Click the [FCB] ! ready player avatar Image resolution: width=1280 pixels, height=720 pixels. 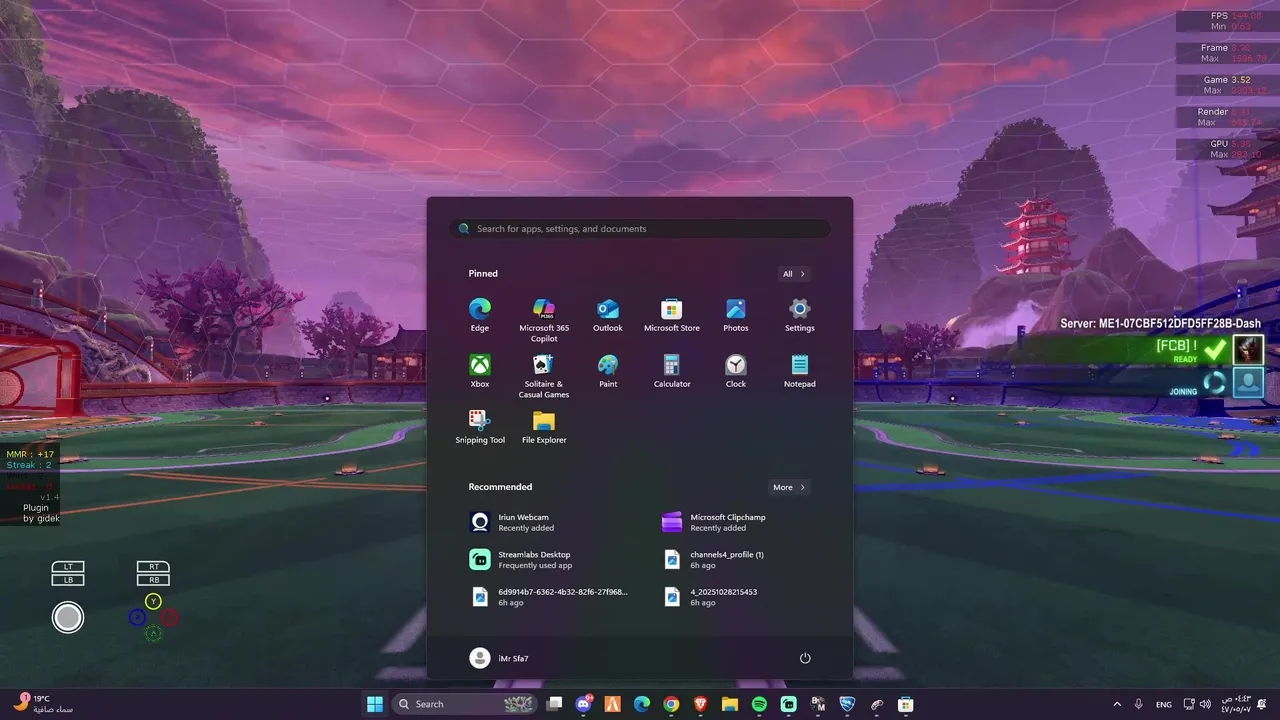[x=1248, y=349]
